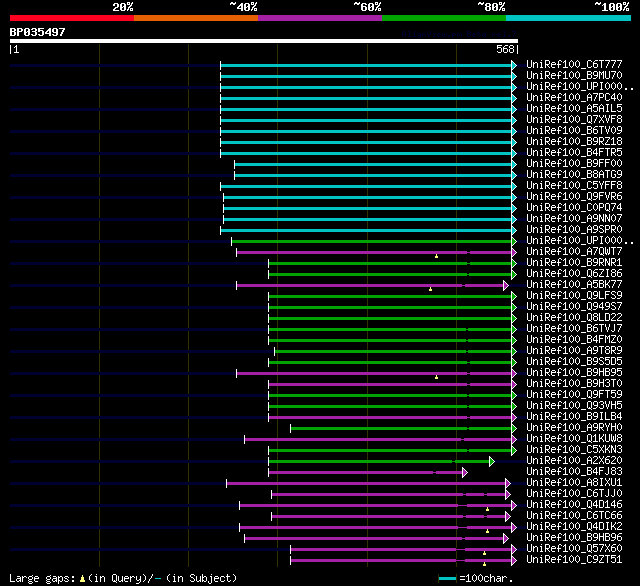
Task: Select label UniRef100_A9RYH0
Action: coord(574,428)
